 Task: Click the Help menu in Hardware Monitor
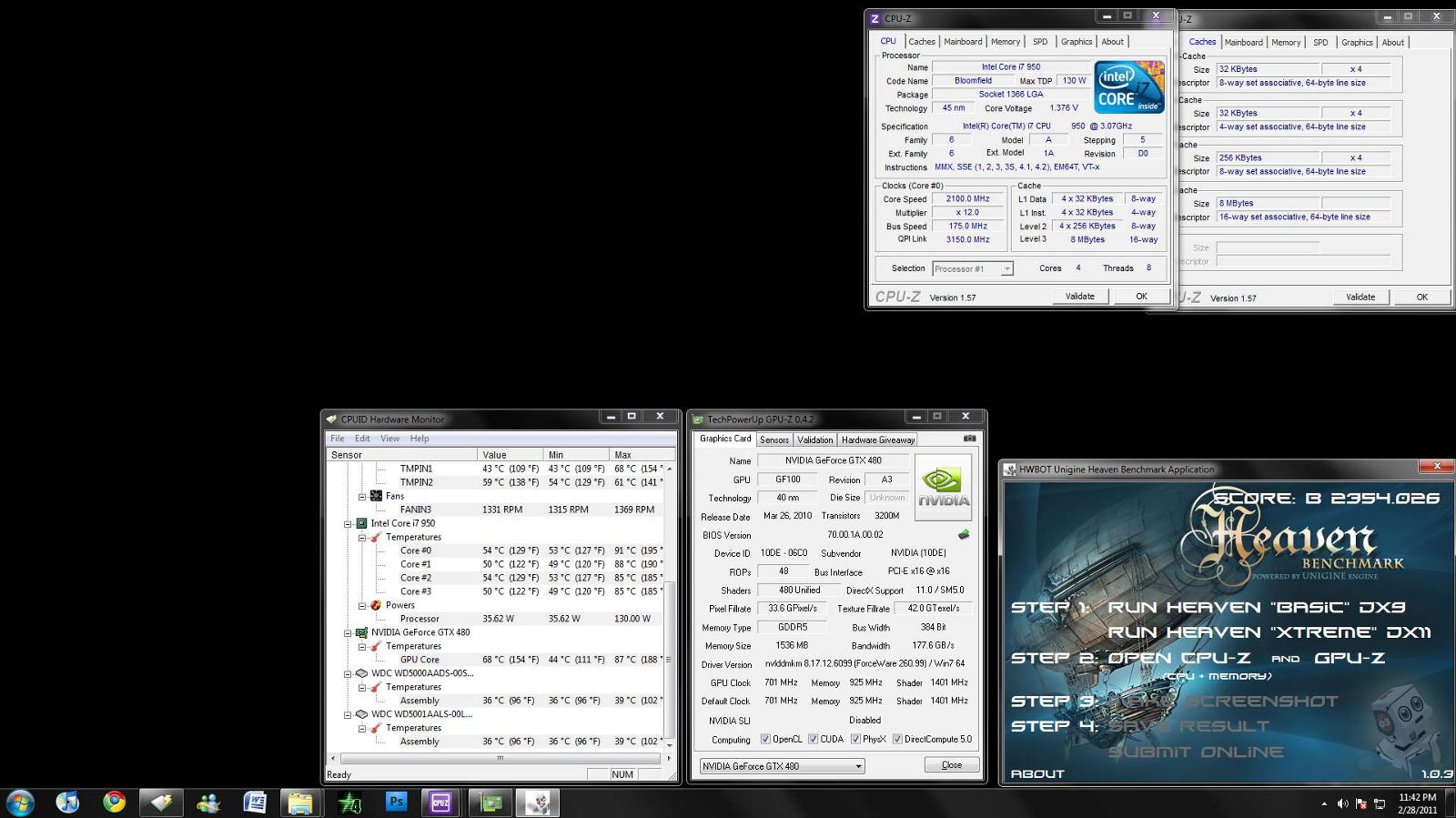(420, 439)
